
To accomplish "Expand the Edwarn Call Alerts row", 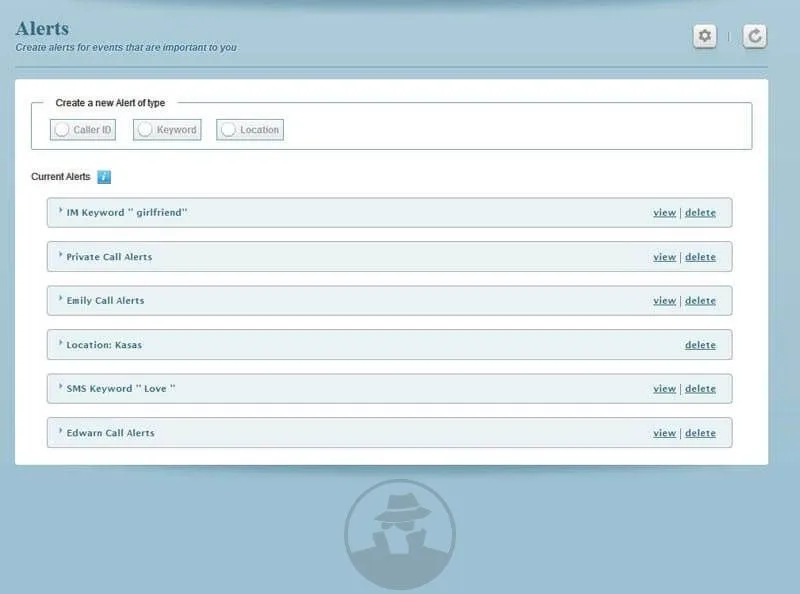I will pos(60,431).
